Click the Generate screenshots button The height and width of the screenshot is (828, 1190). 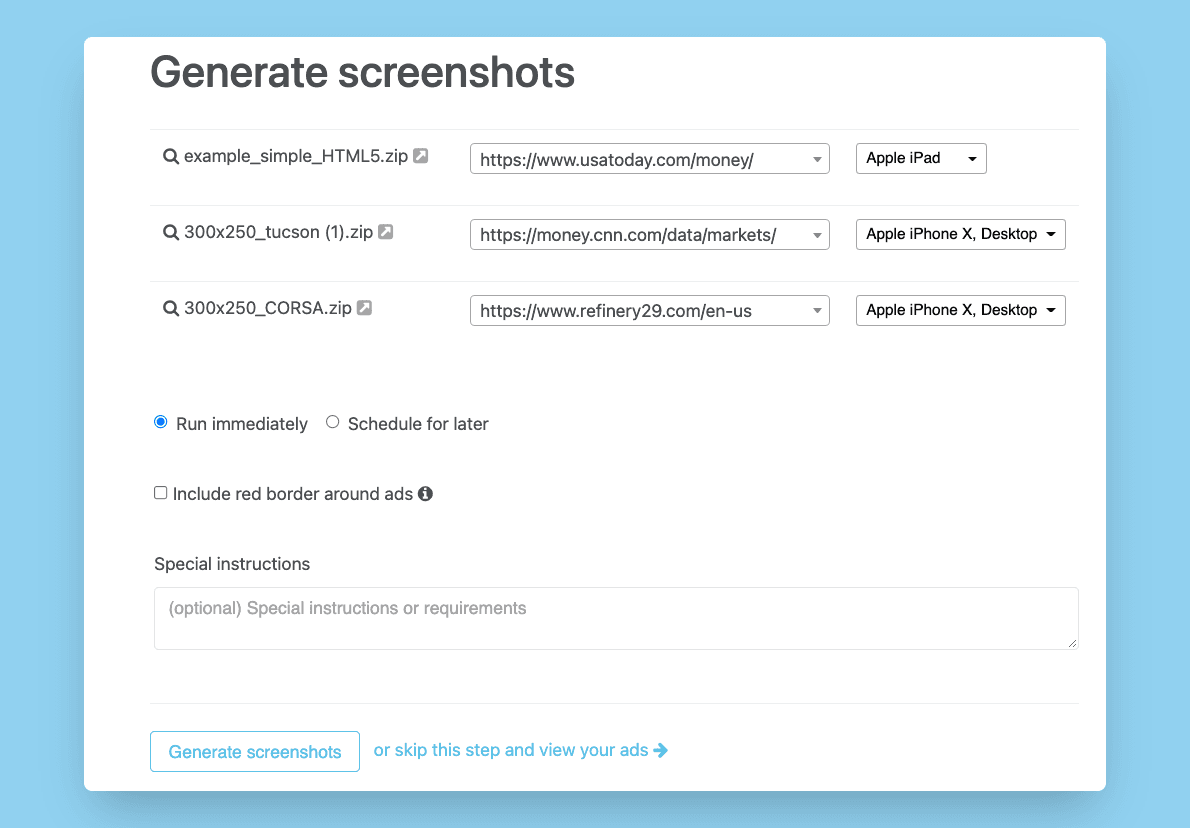(255, 751)
